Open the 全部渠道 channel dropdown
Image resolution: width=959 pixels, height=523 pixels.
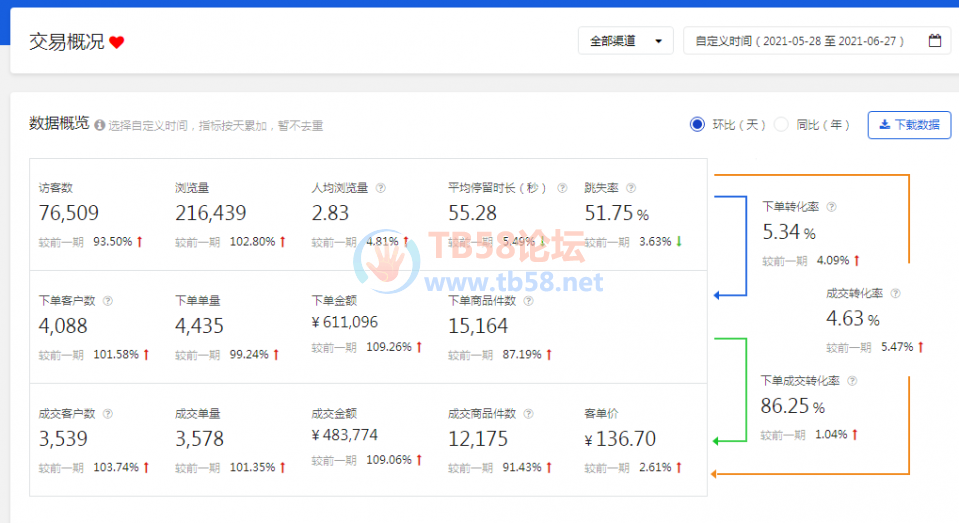tap(625, 41)
